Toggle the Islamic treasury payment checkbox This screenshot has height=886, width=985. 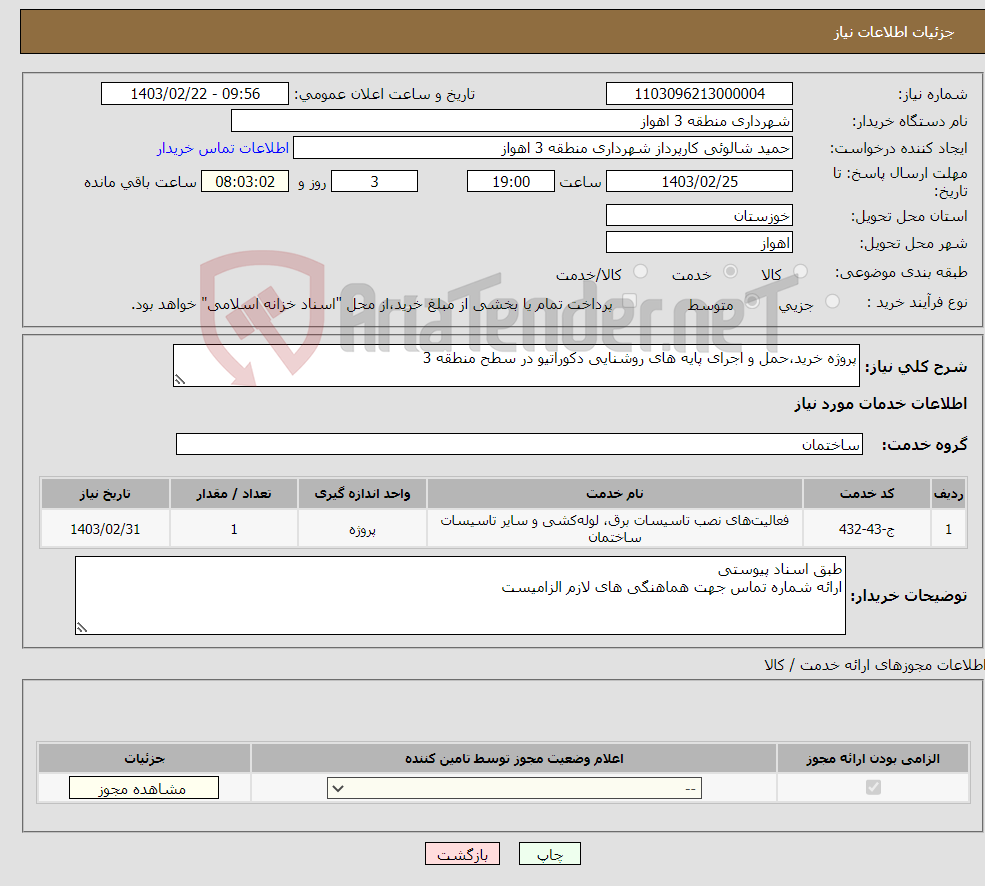tap(629, 302)
